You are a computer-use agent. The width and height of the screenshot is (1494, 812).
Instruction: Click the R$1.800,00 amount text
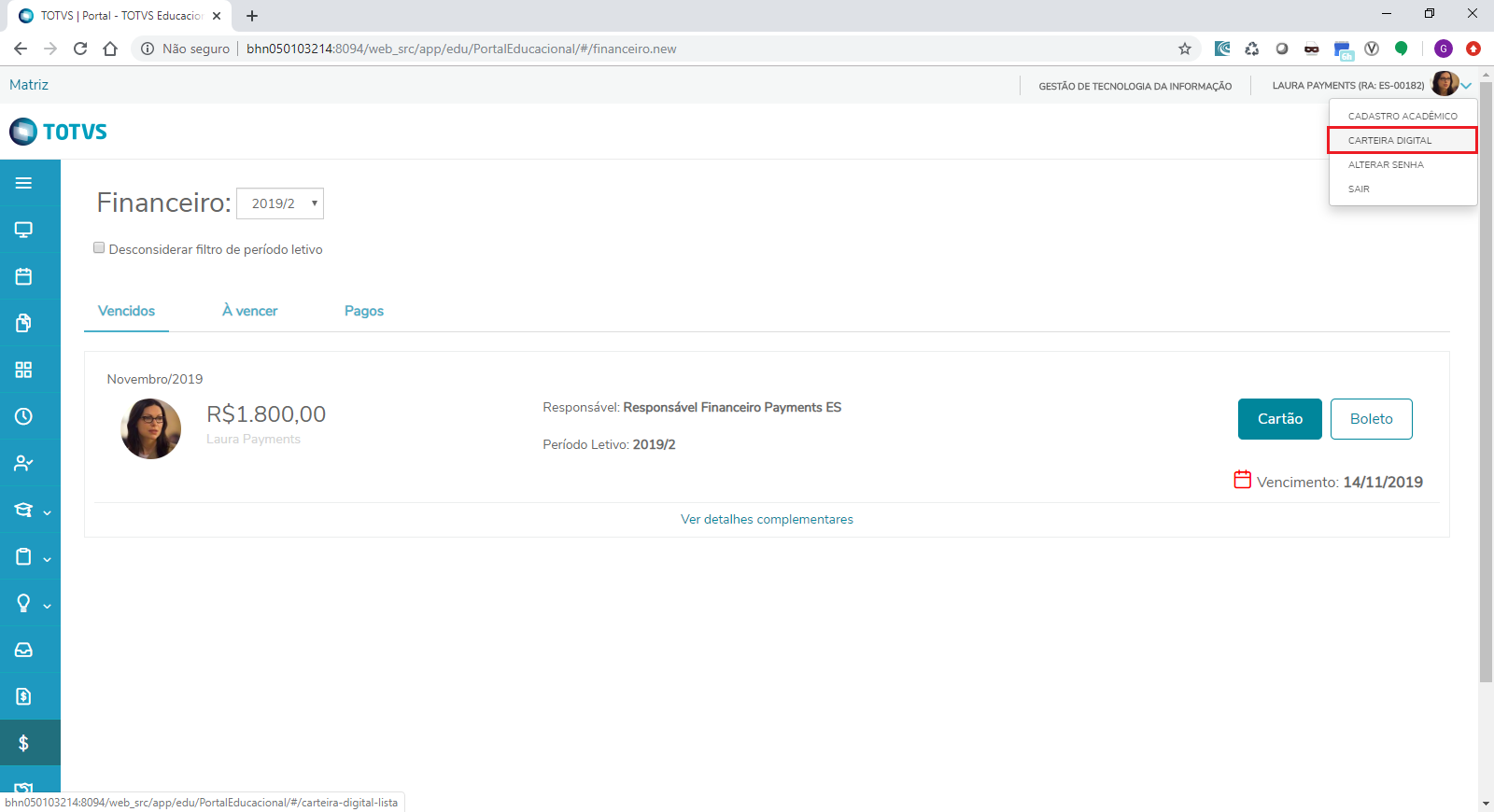pyautogui.click(x=266, y=414)
